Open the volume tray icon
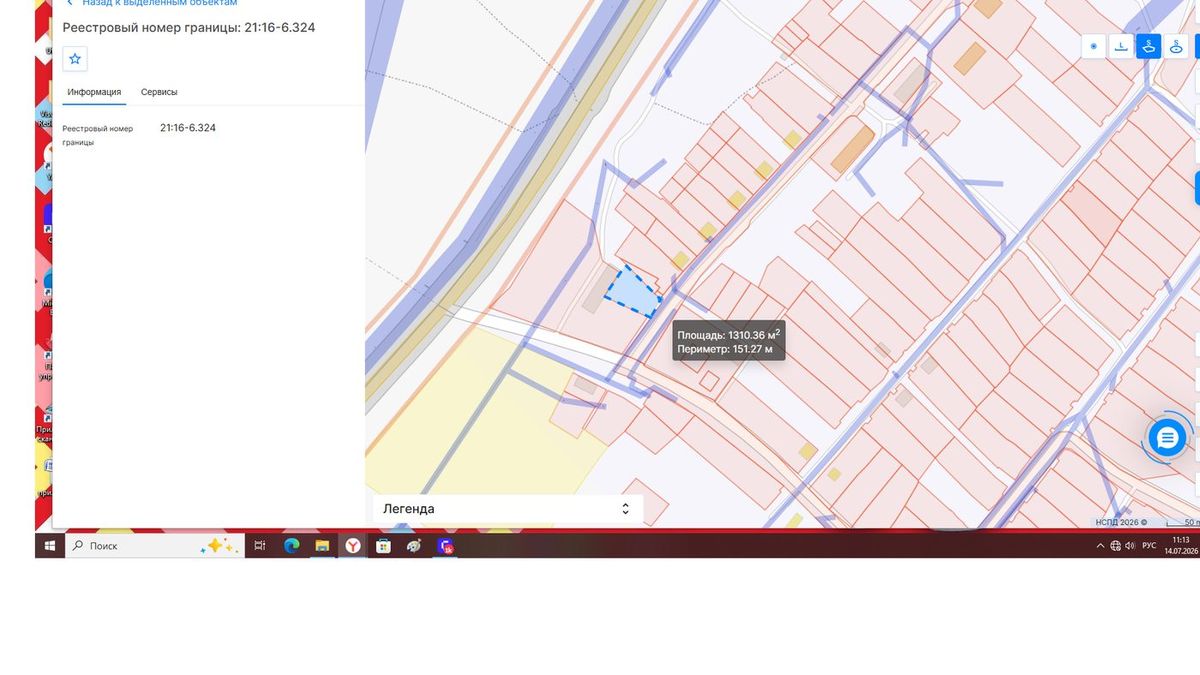Screen dimensions: 1200x675 1130,546
